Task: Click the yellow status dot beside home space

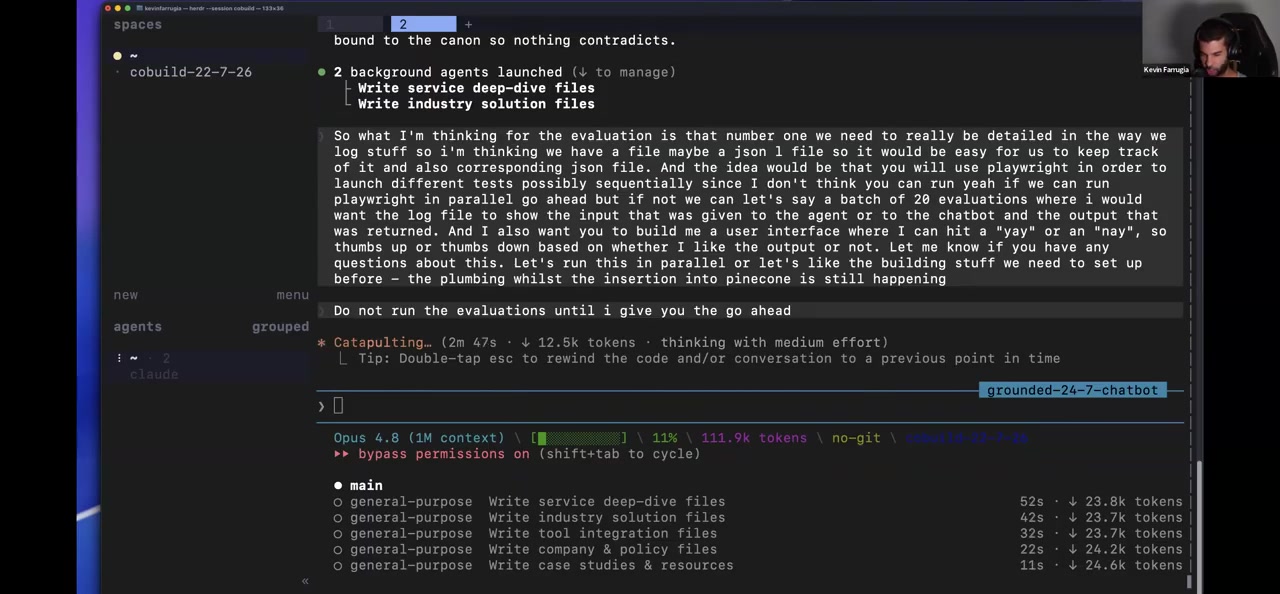Action: (x=117, y=56)
